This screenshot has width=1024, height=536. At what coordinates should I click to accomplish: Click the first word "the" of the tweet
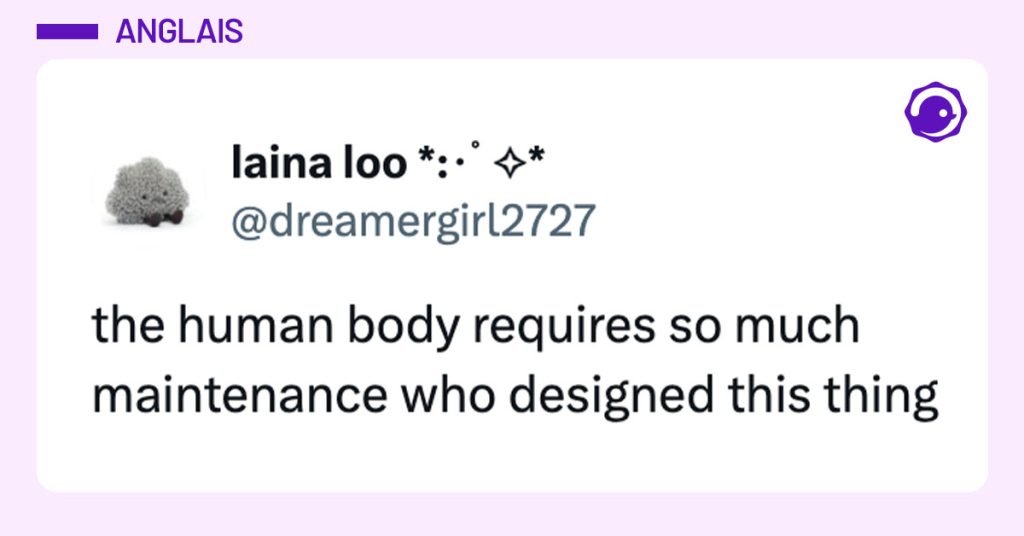tap(121, 328)
